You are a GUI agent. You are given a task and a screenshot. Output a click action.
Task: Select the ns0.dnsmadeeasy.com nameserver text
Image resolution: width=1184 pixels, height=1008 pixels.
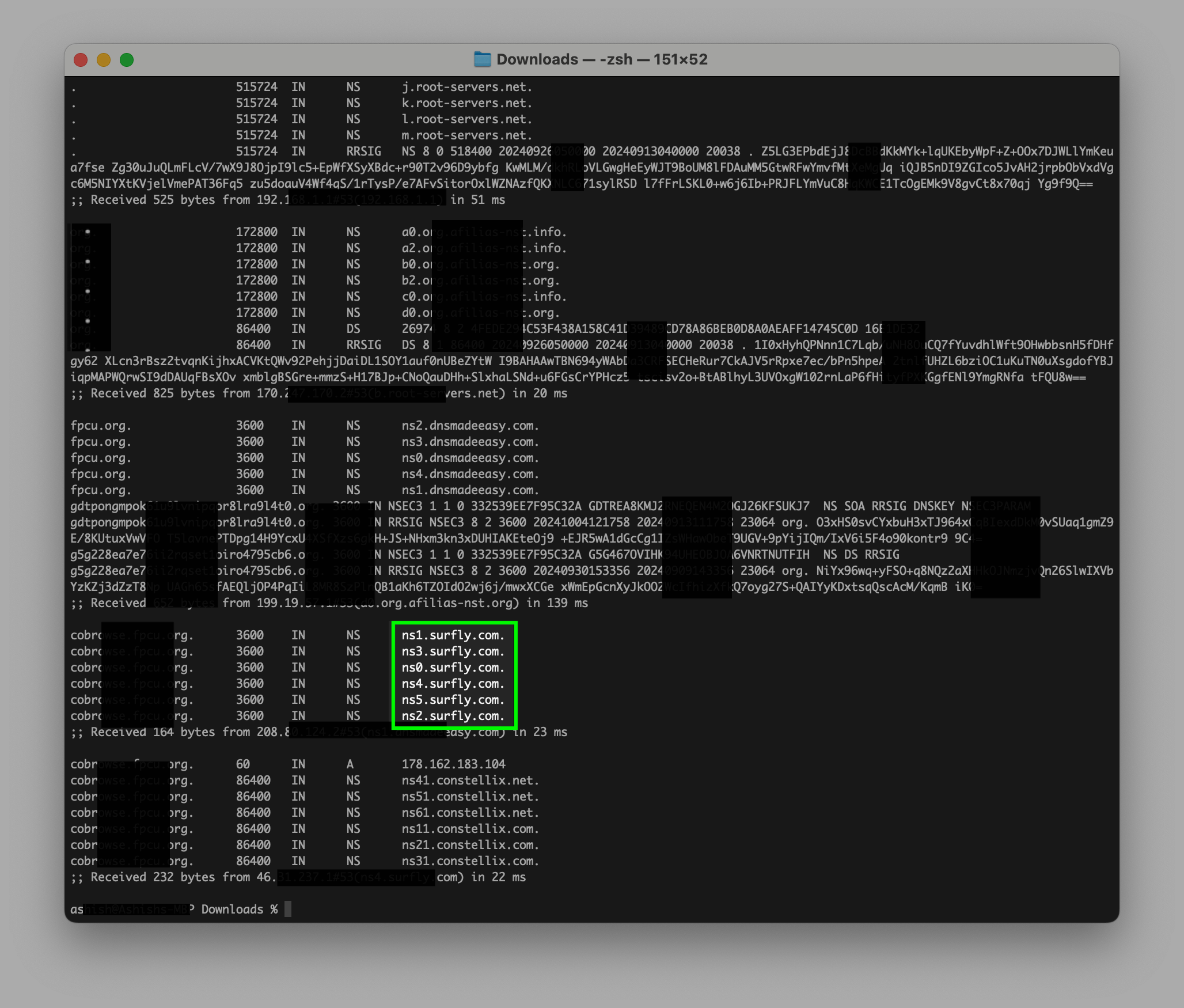[470, 458]
